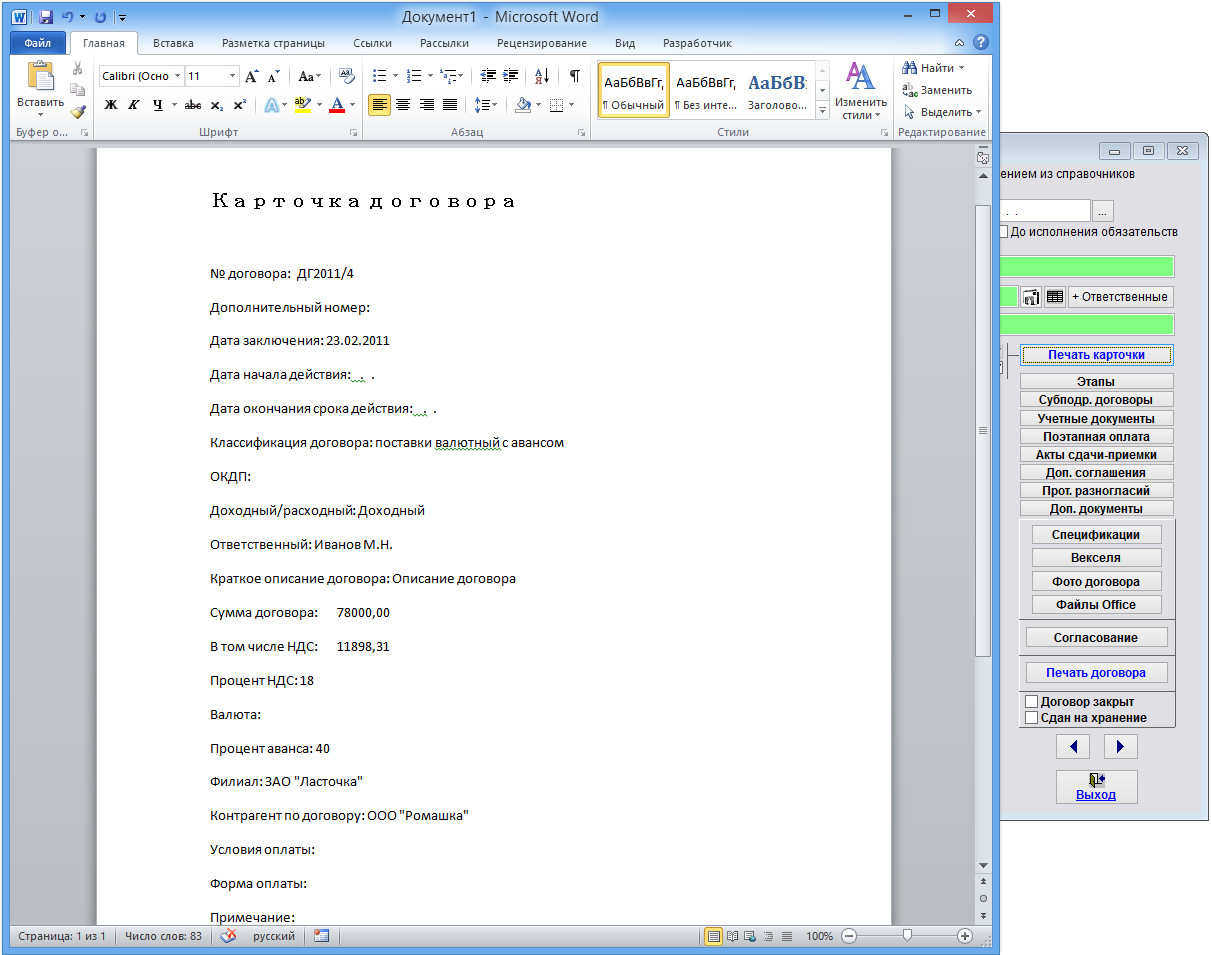Apply red font color swatch
Viewport: 1212px width, 955px height.
coord(337,105)
